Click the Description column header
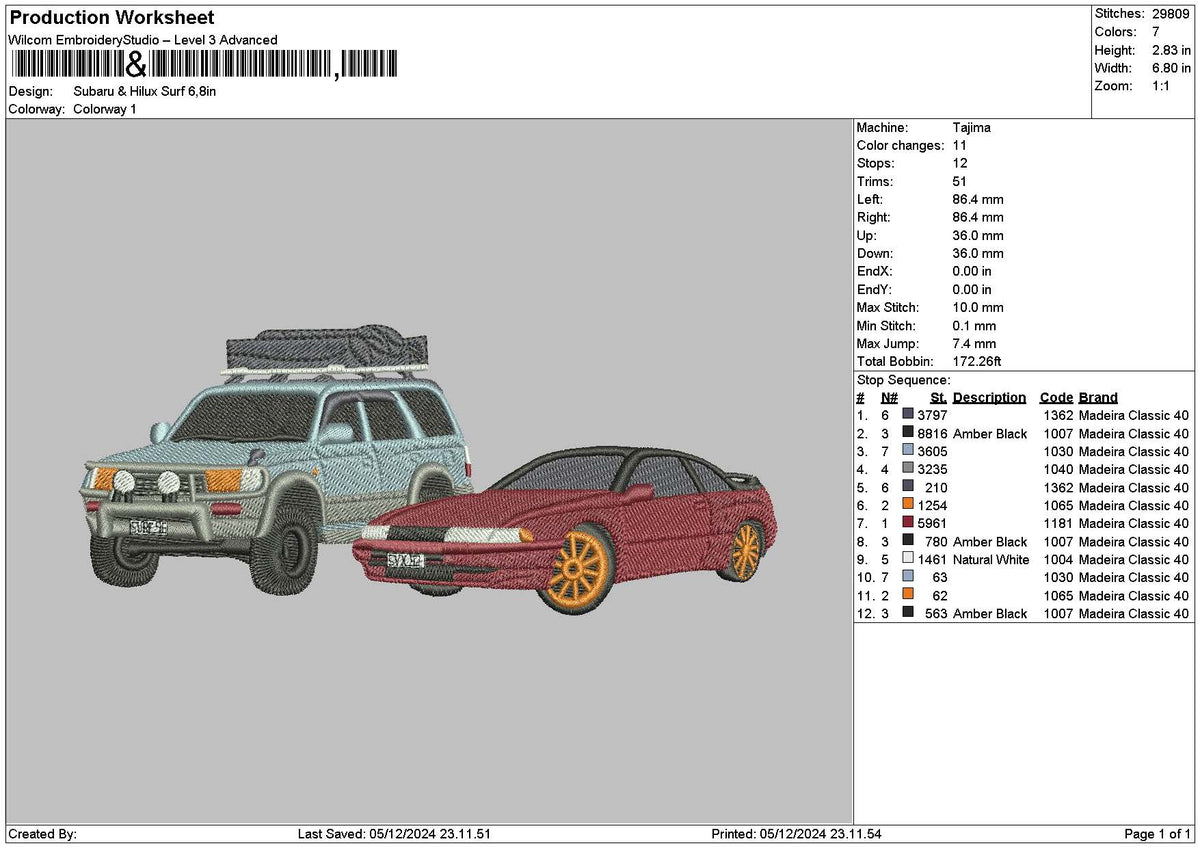Viewport: 1200px width, 848px height. click(989, 398)
